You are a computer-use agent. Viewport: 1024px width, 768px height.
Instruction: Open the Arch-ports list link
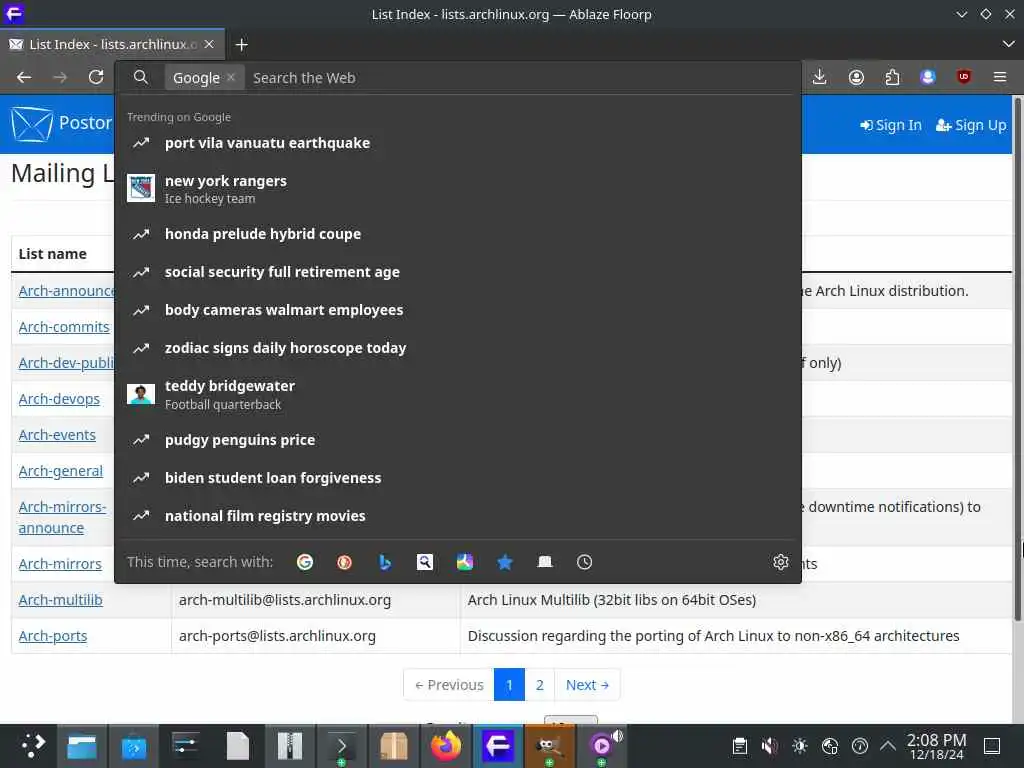coord(53,635)
